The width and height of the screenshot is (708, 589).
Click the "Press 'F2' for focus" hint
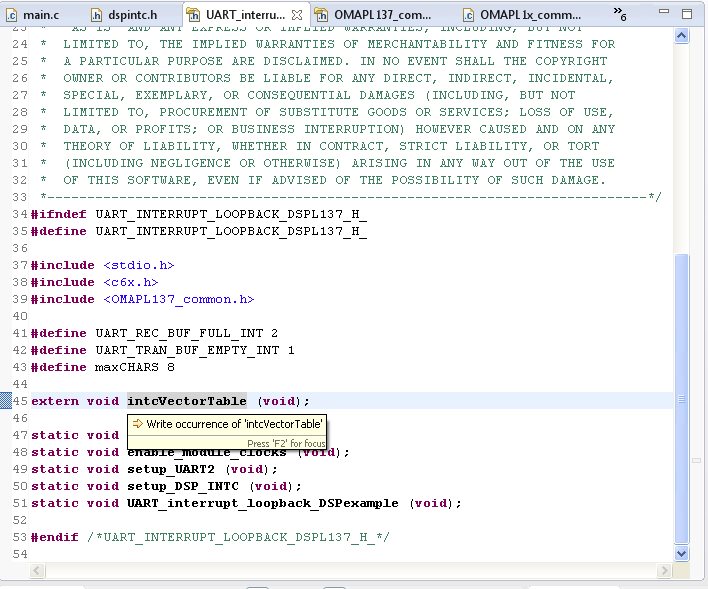[x=286, y=444]
